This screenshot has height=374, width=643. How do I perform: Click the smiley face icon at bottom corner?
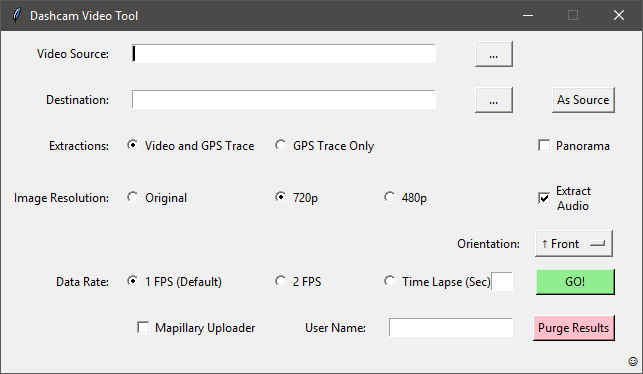(x=633, y=361)
